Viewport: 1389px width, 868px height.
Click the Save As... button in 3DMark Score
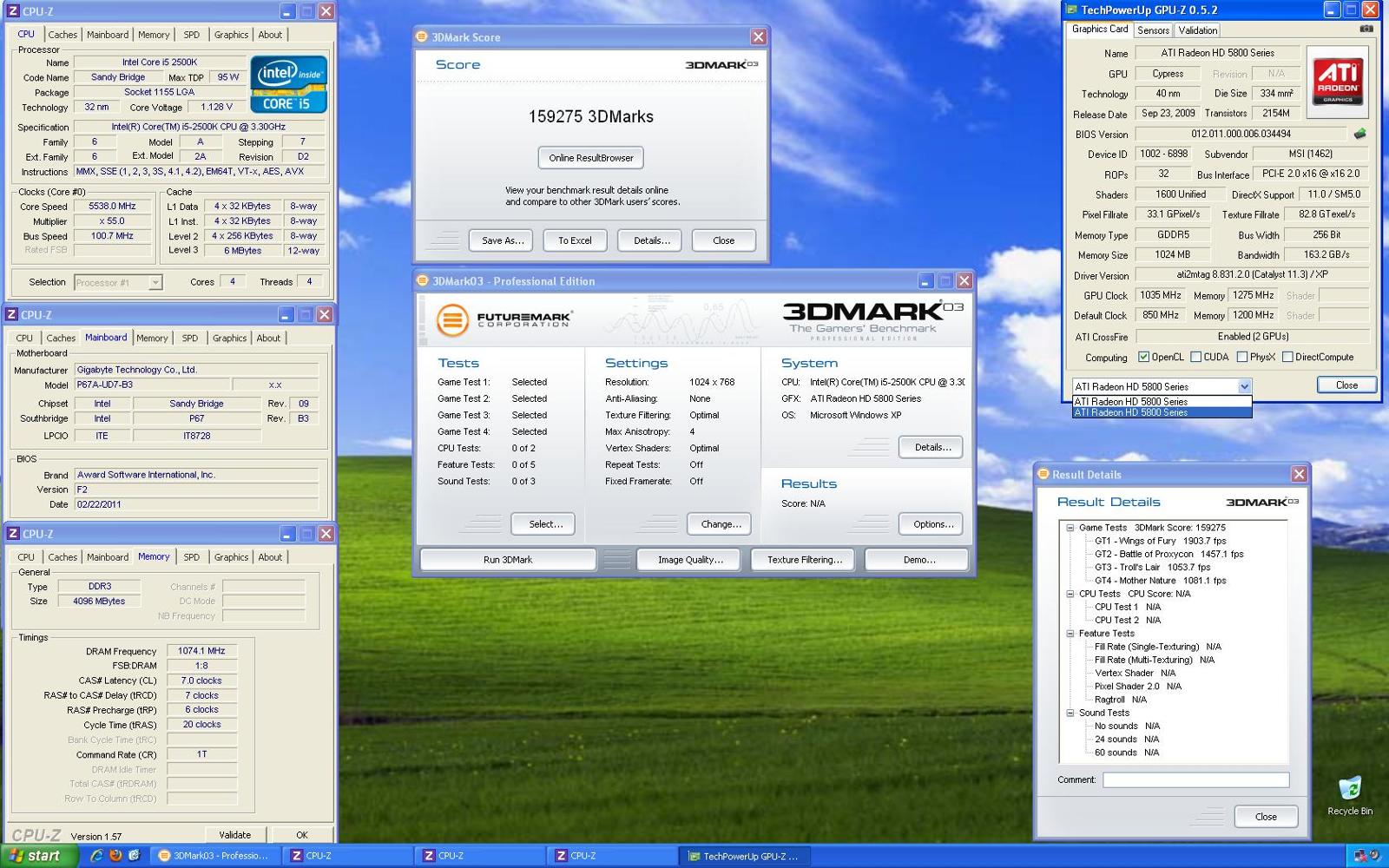click(503, 240)
